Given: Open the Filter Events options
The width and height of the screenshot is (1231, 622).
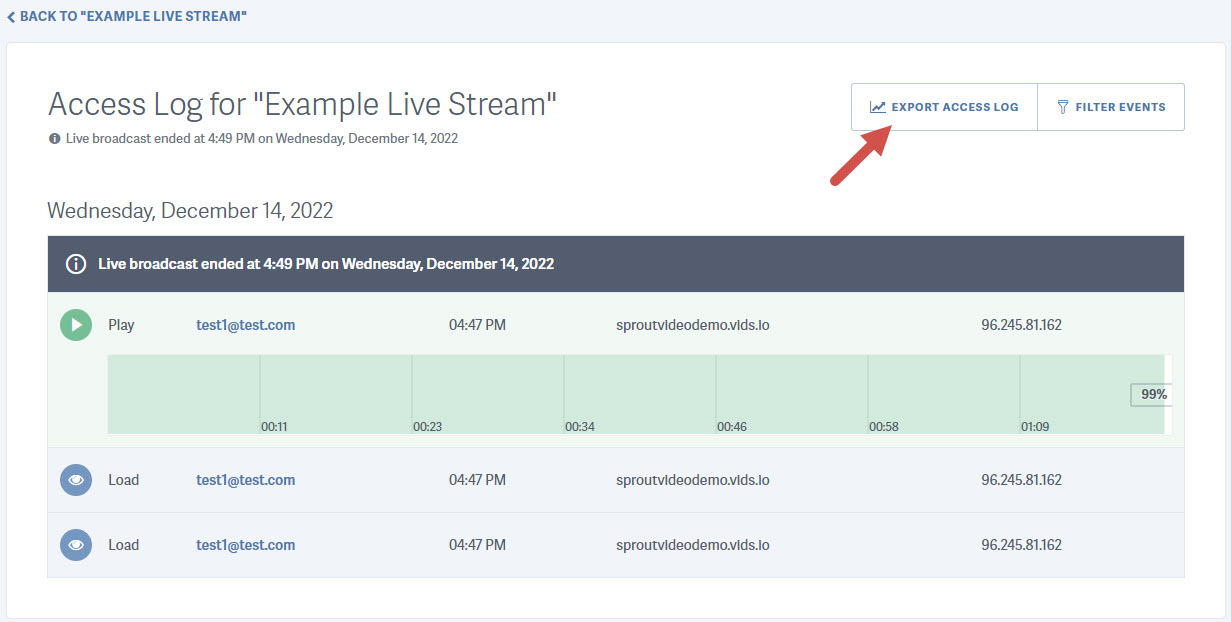Looking at the screenshot, I should pyautogui.click(x=1110, y=106).
